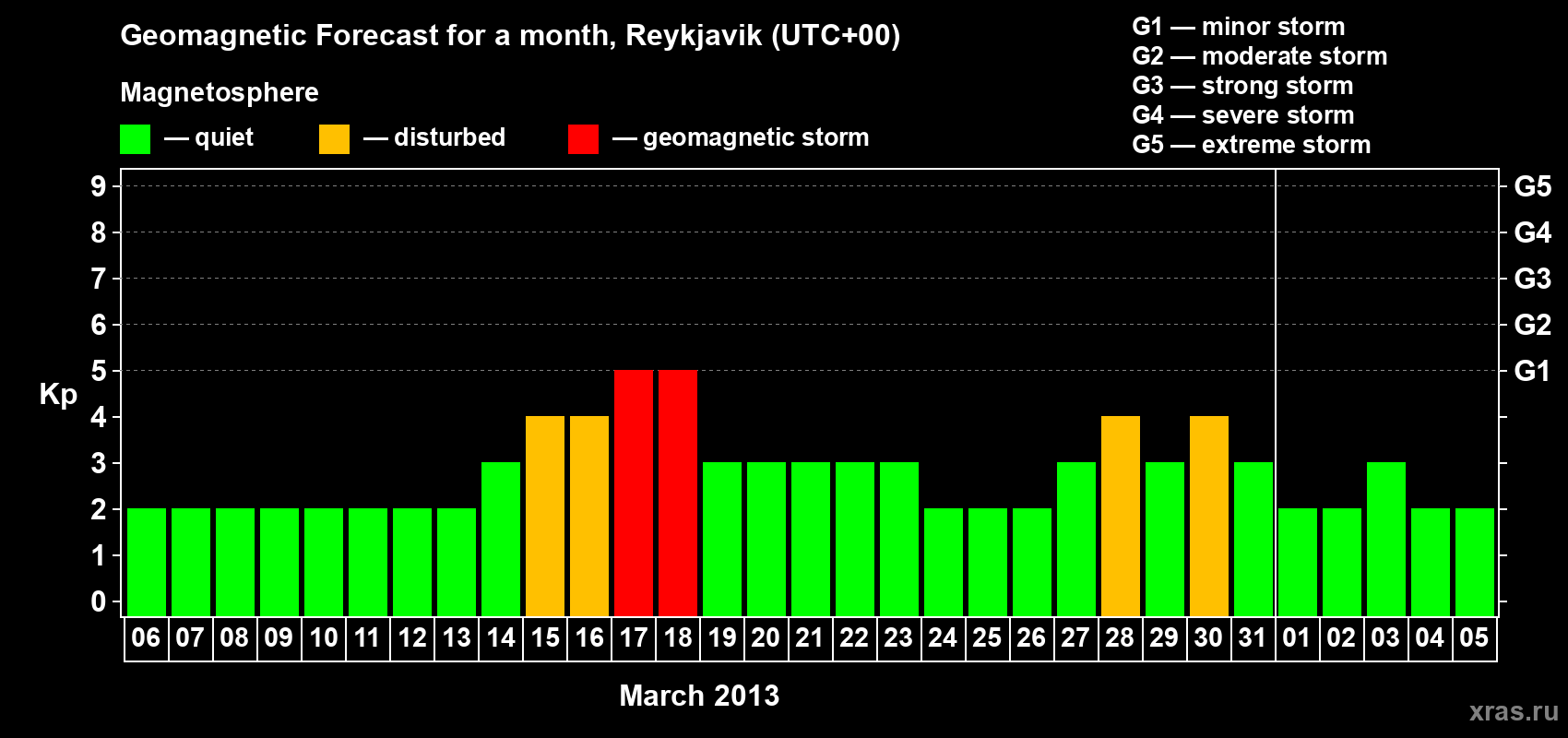Click the 'geomagnetic storm' legend label

[755, 137]
